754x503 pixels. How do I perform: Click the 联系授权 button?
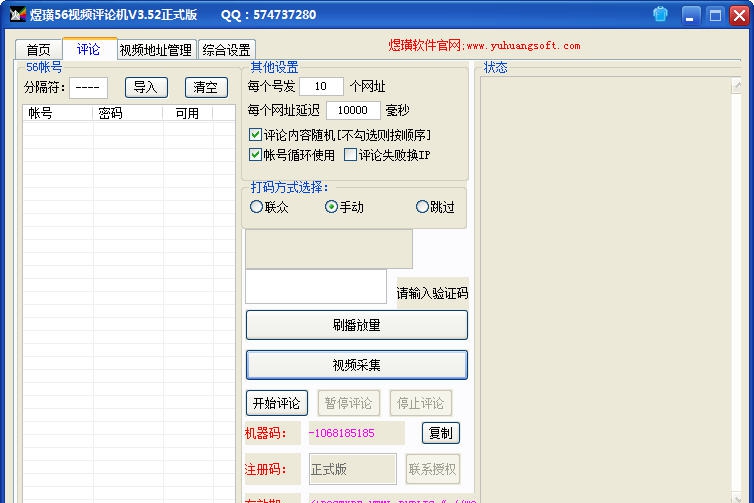tap(432, 469)
